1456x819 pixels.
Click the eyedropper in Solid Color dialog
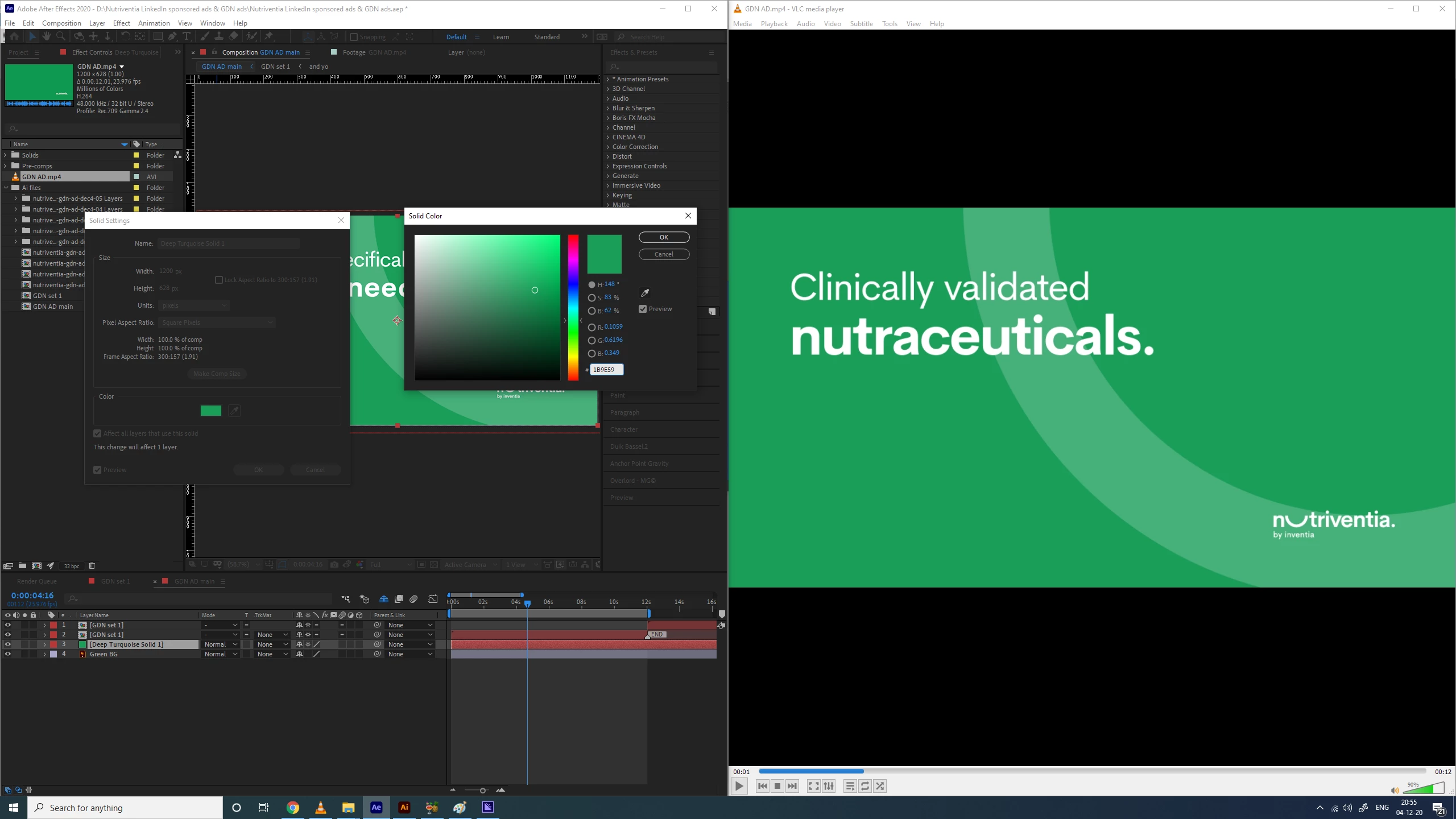644,293
